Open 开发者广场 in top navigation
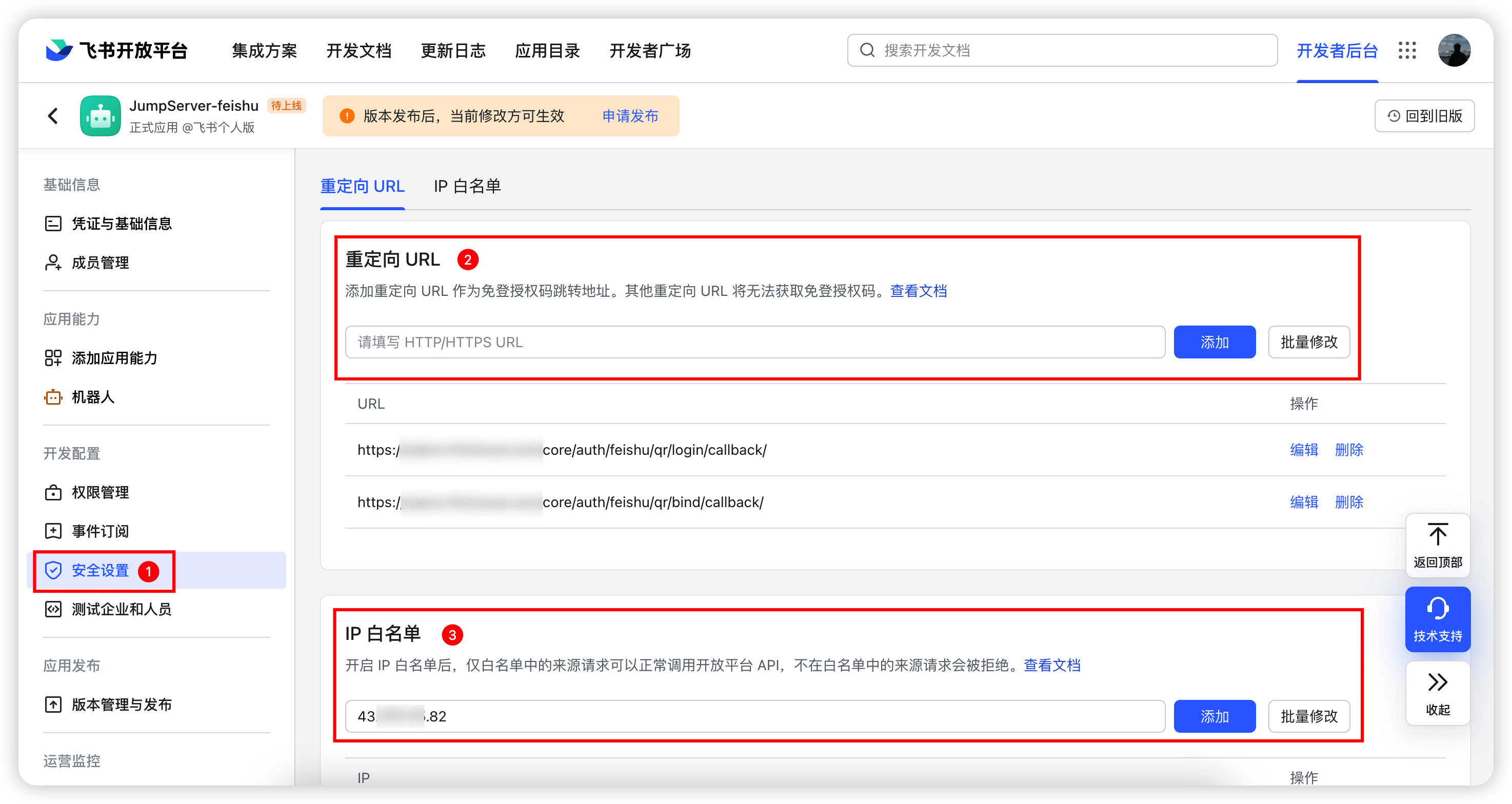The image size is (1512, 804). tap(650, 50)
